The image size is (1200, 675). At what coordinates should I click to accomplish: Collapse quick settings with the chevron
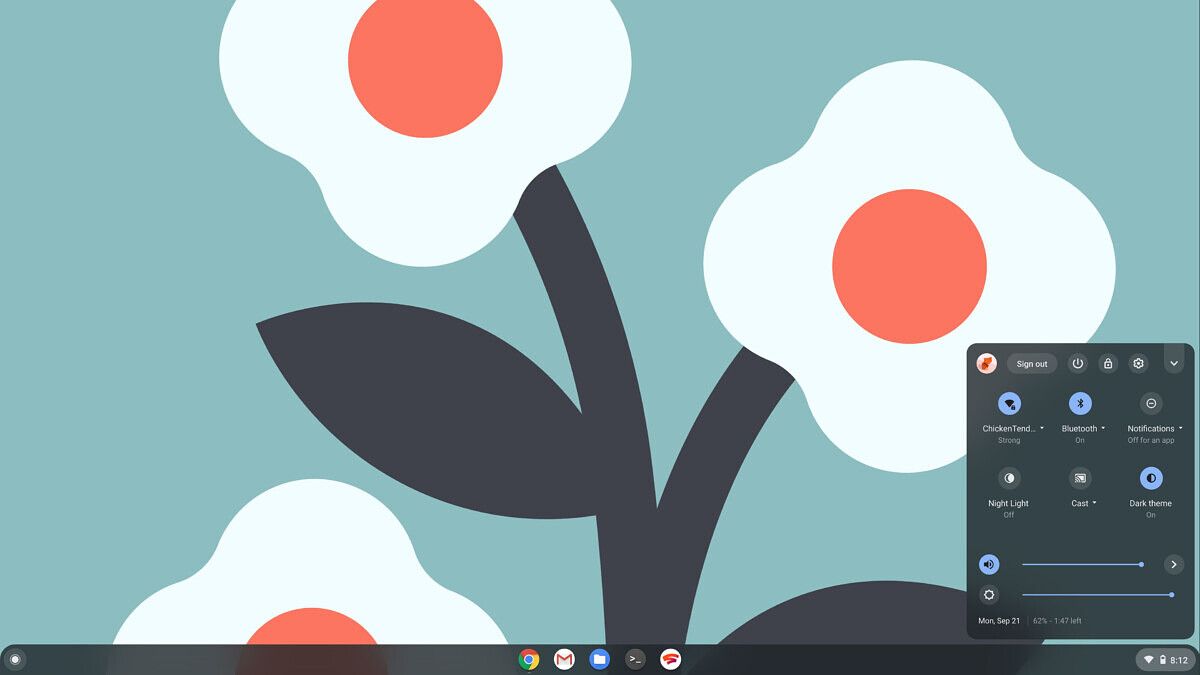(x=1174, y=363)
